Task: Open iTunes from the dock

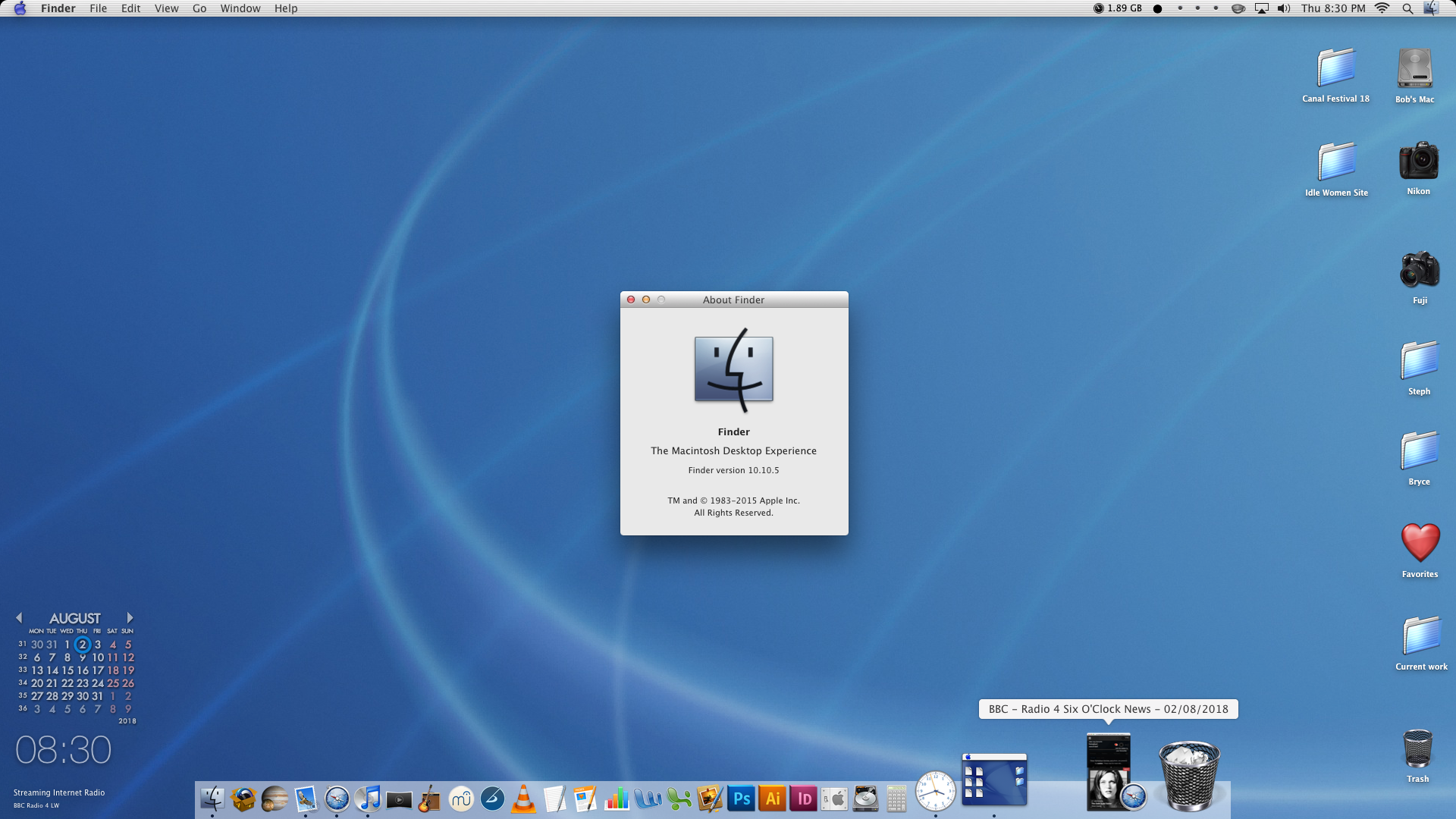Action: pyautogui.click(x=369, y=799)
